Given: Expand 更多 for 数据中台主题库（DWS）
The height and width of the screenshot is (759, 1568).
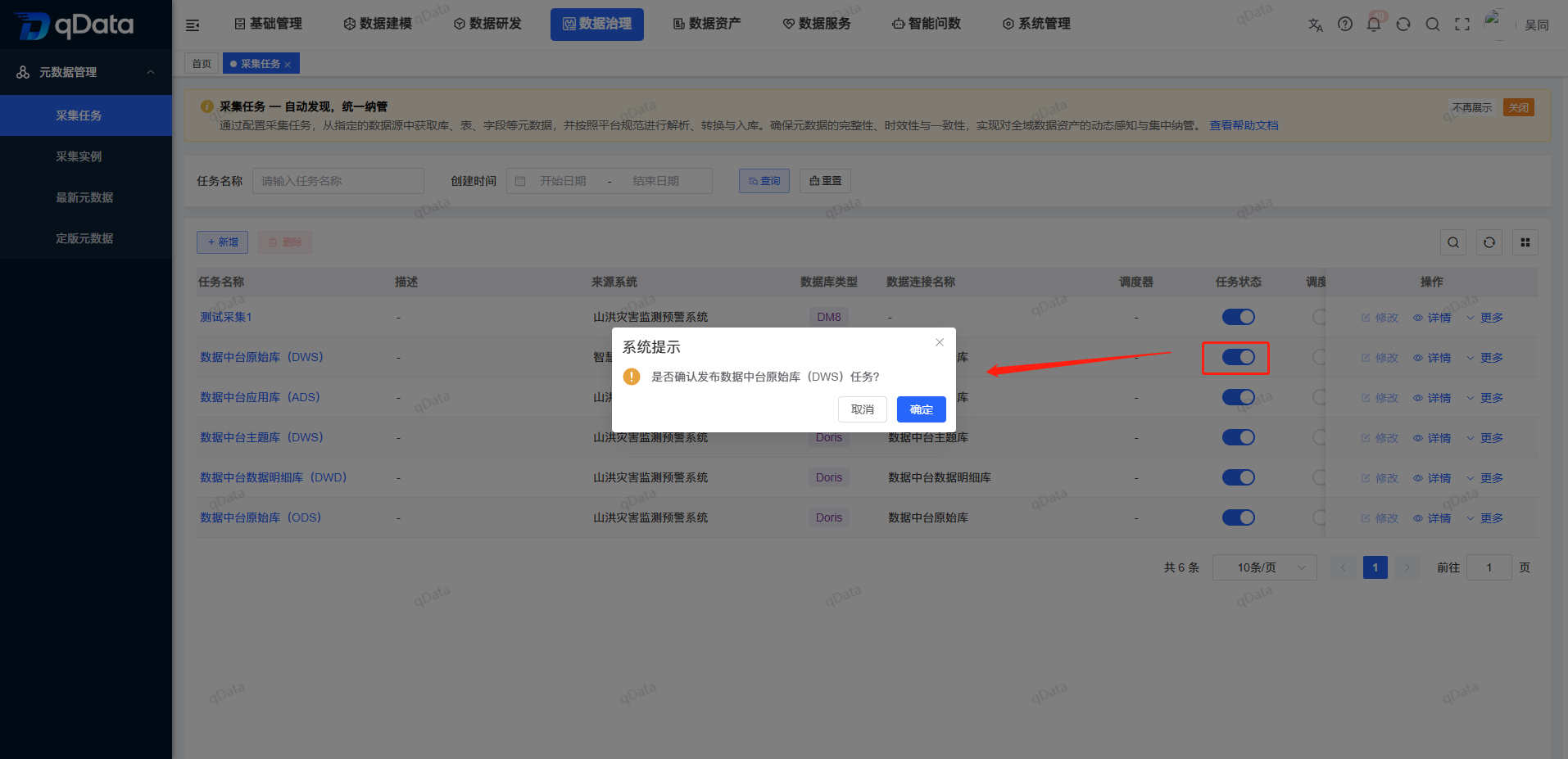Looking at the screenshot, I should pos(1484,438).
